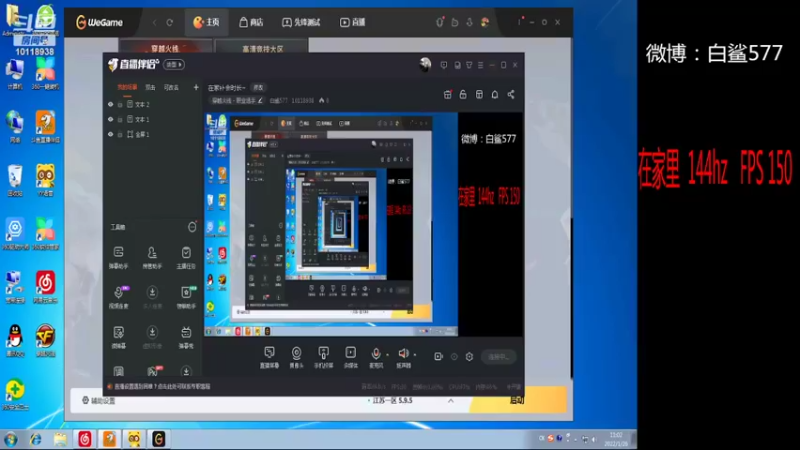Toggle lock on 文本 2 source

[120, 105]
